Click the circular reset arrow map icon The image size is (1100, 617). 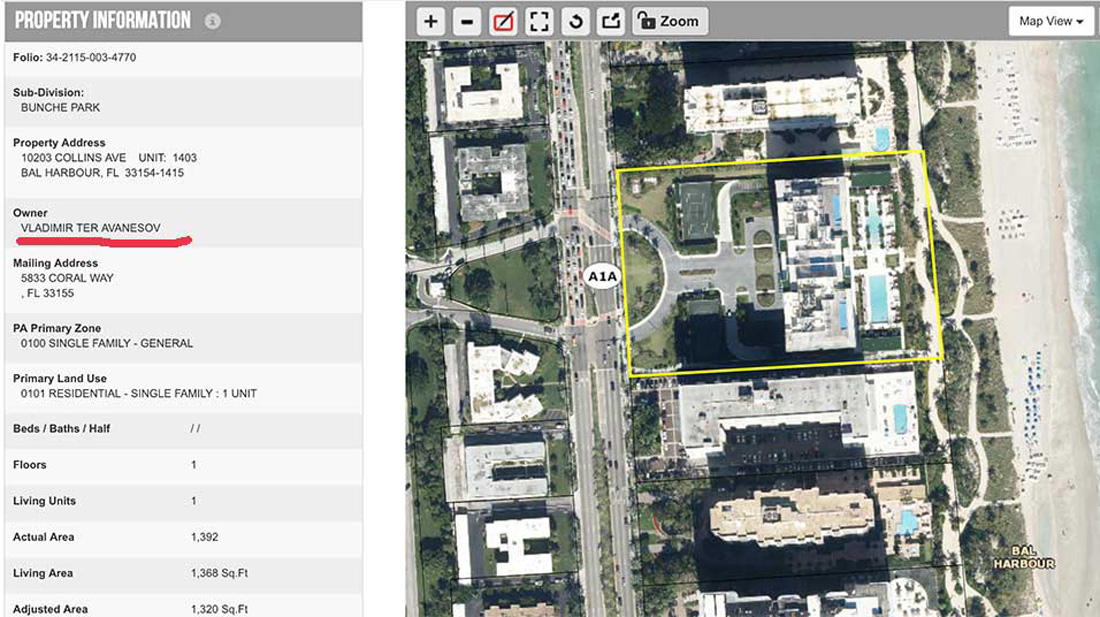[x=575, y=22]
